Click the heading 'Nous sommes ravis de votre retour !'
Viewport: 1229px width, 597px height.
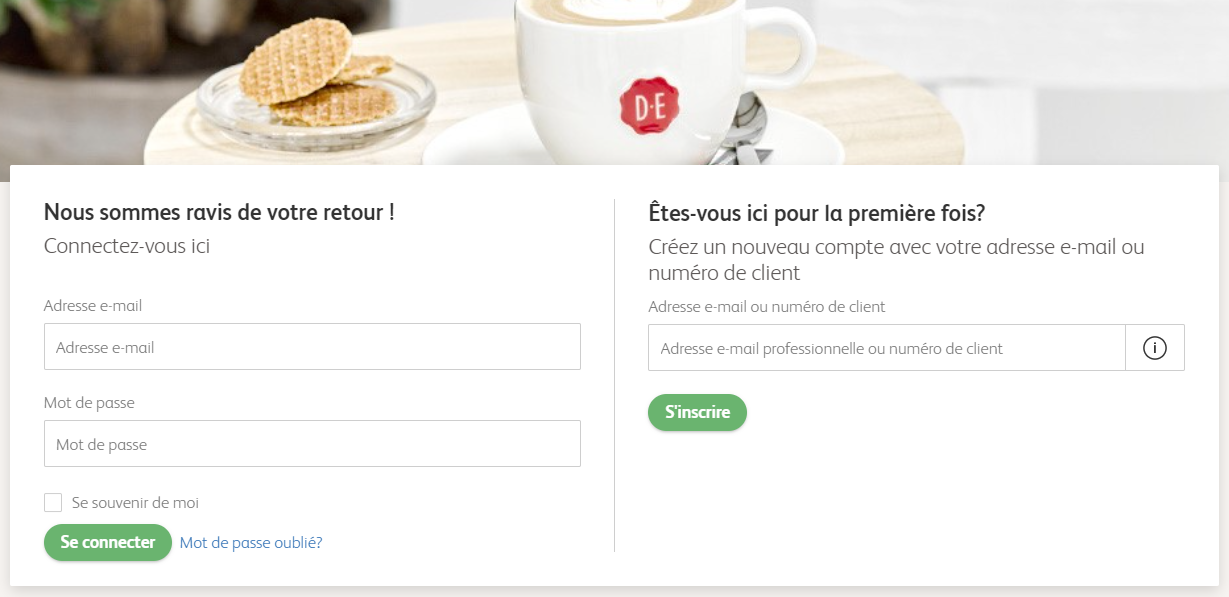coord(219,212)
